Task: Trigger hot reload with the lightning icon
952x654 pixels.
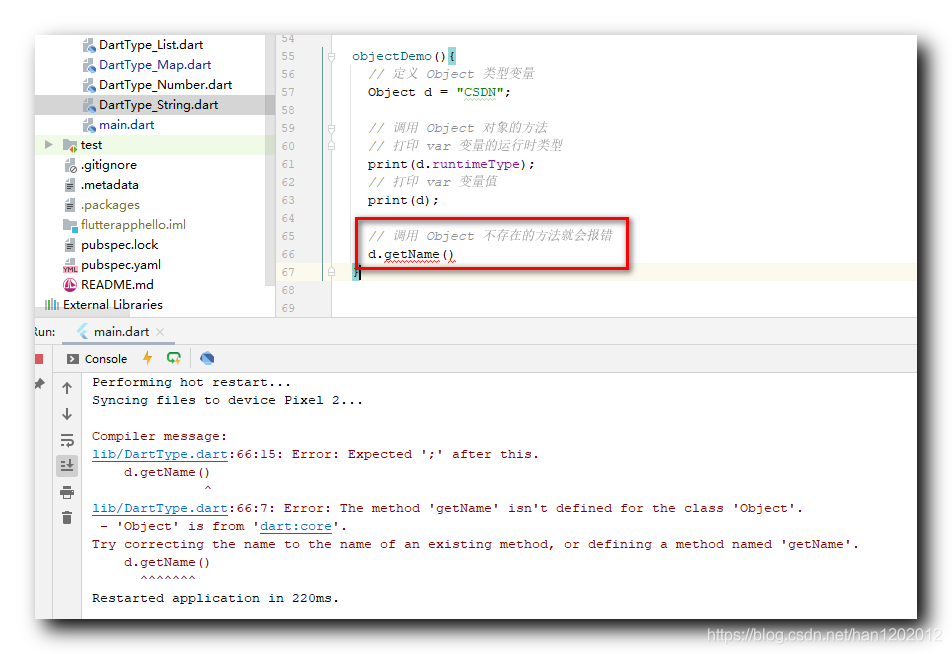Action: pyautogui.click(x=148, y=358)
